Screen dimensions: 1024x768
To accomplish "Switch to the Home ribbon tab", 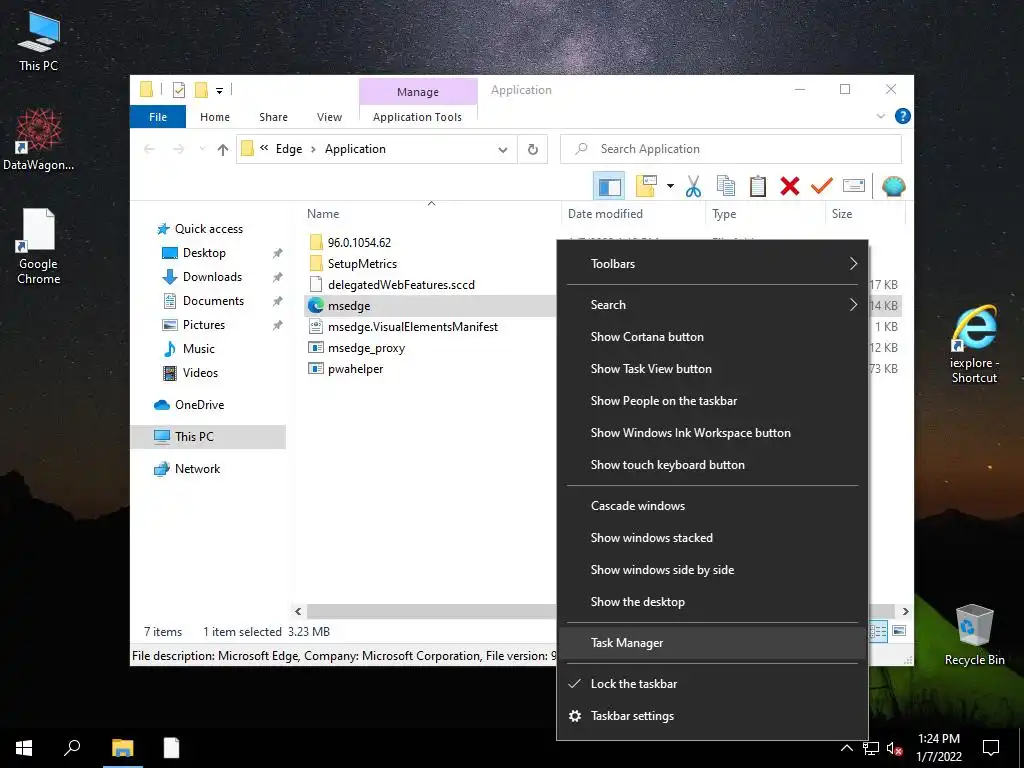I will (215, 117).
